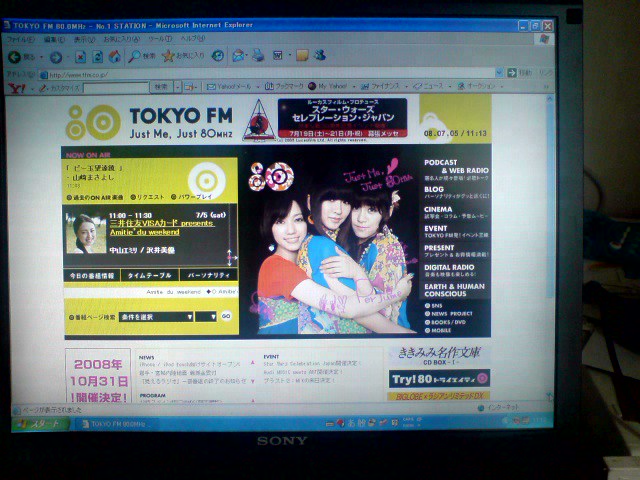
Task: Click the Try! 80 banner
Action: pos(439,379)
